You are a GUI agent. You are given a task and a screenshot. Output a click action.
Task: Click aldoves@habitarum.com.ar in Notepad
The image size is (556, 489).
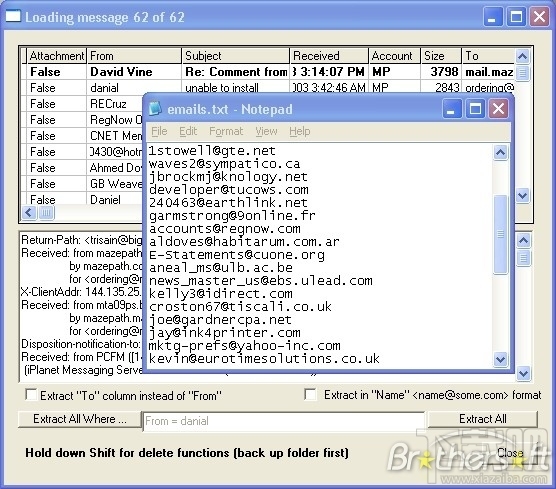[244, 242]
